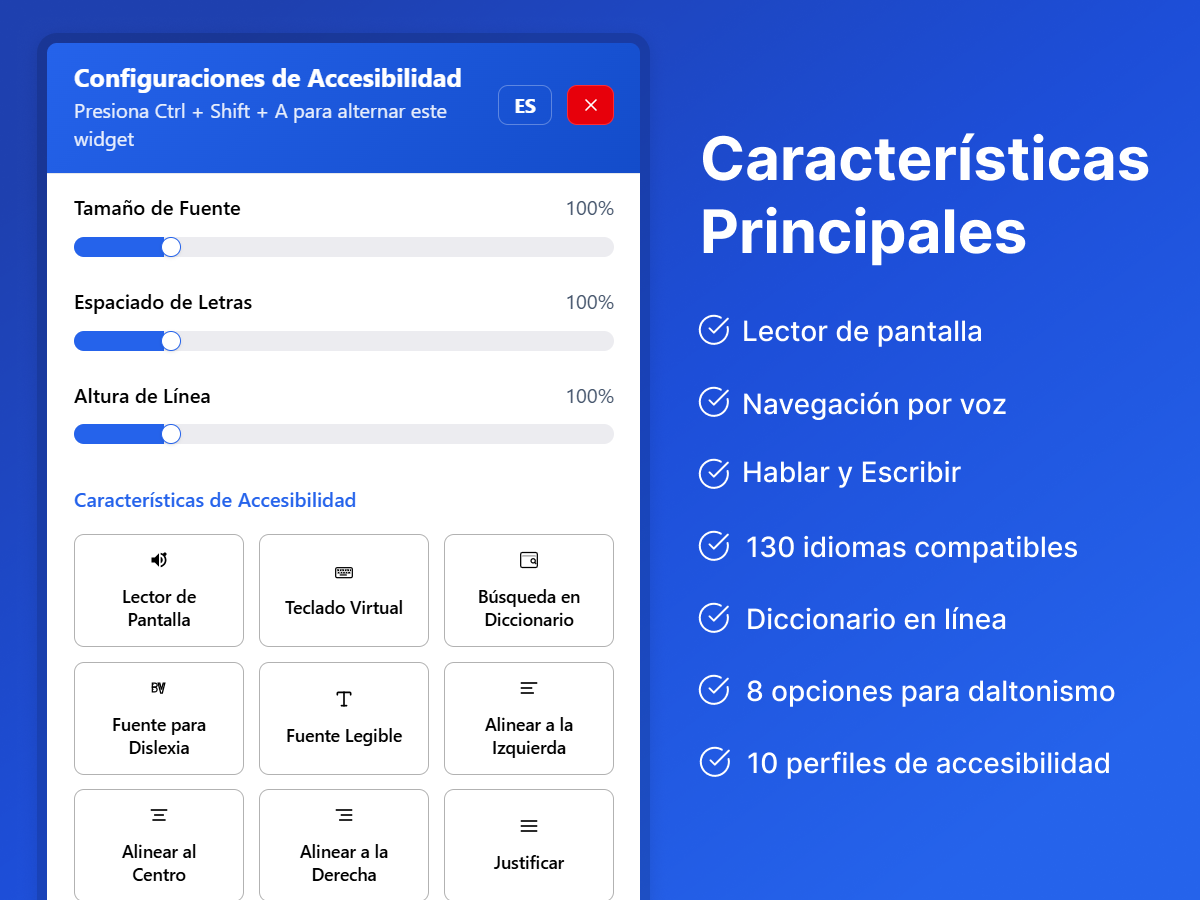Click the Configuraciones de Accesibilidad title
This screenshot has width=1200, height=900.
click(x=268, y=78)
